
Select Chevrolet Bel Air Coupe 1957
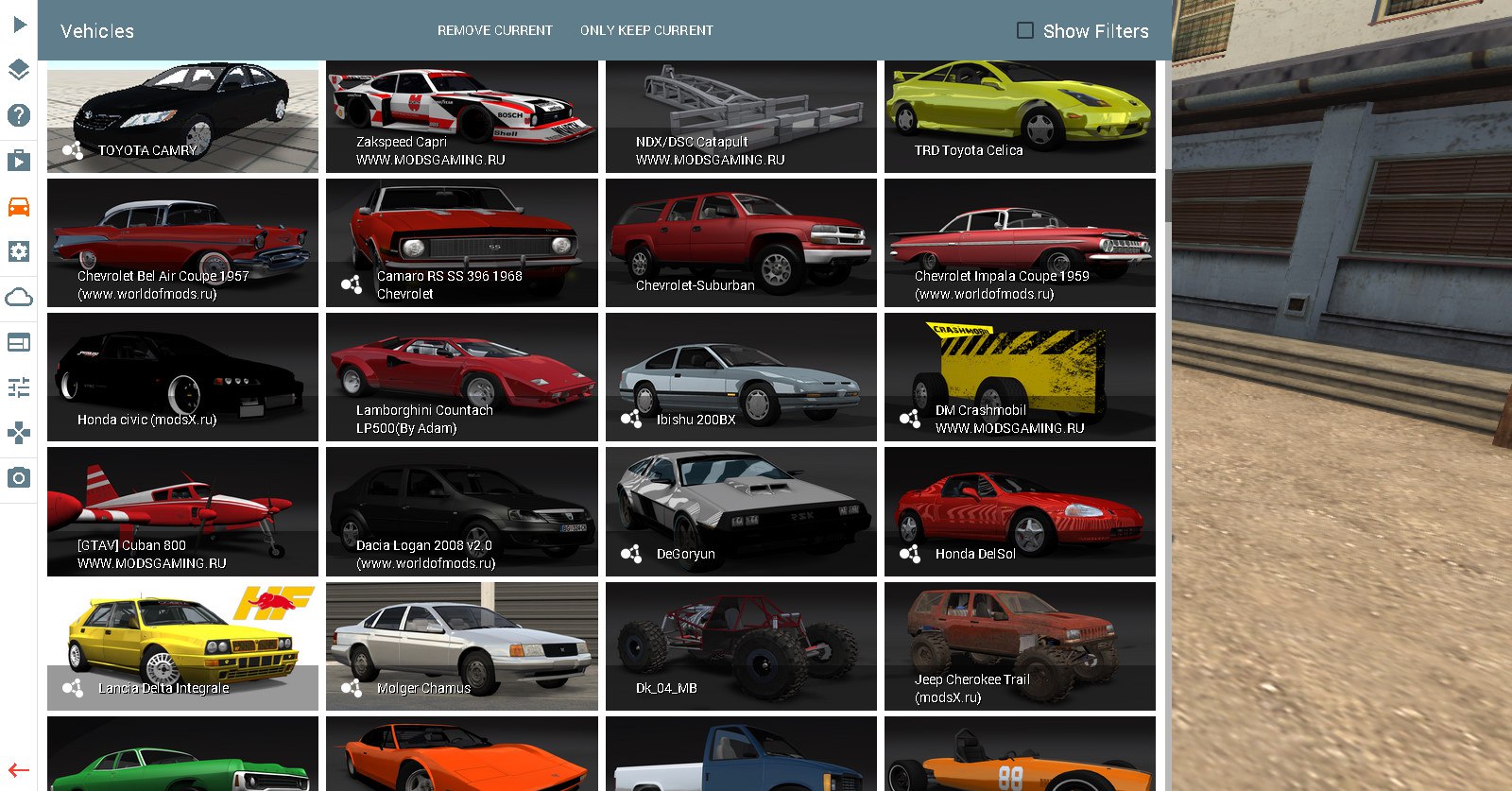coord(182,243)
